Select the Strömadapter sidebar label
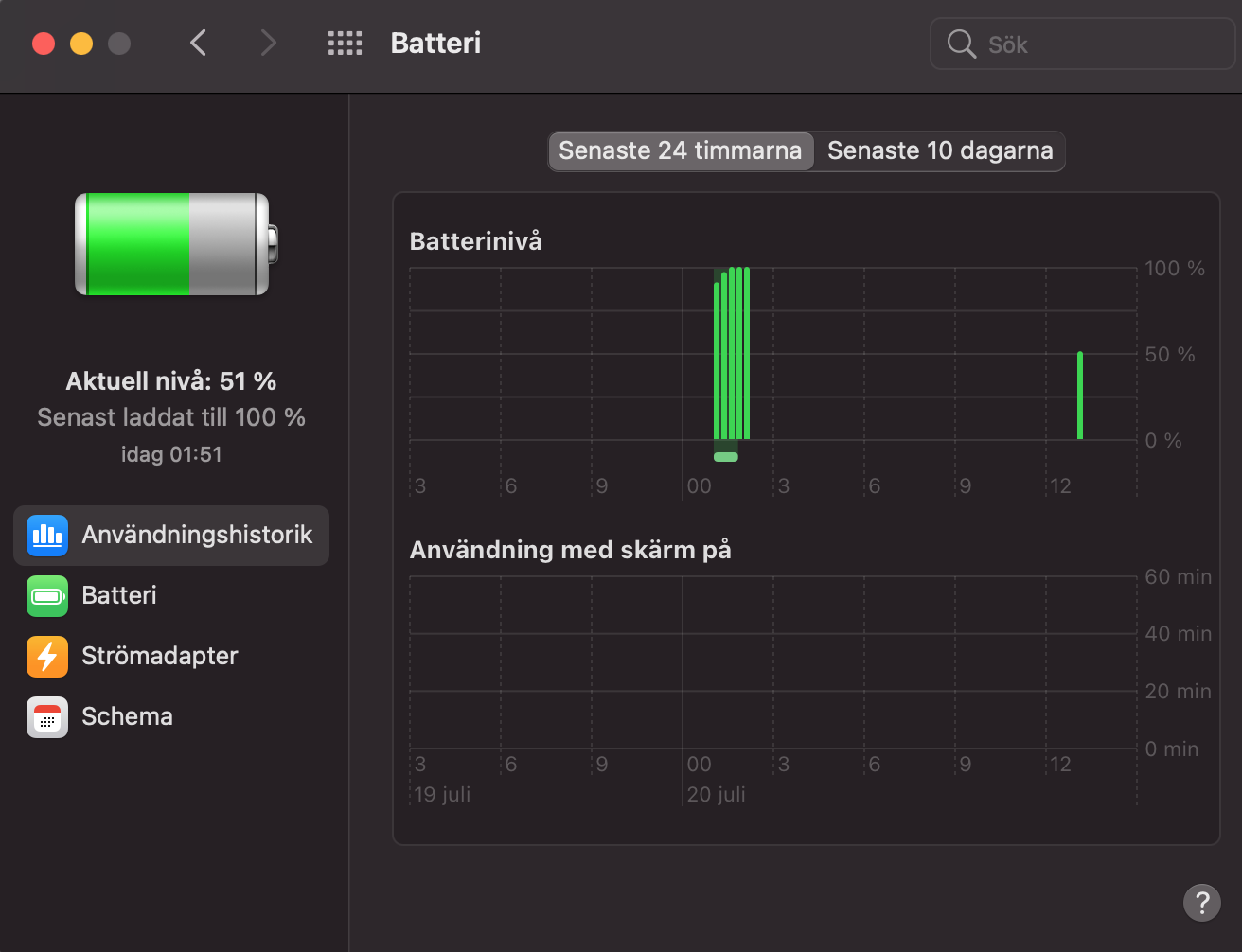1242x952 pixels. tap(160, 657)
